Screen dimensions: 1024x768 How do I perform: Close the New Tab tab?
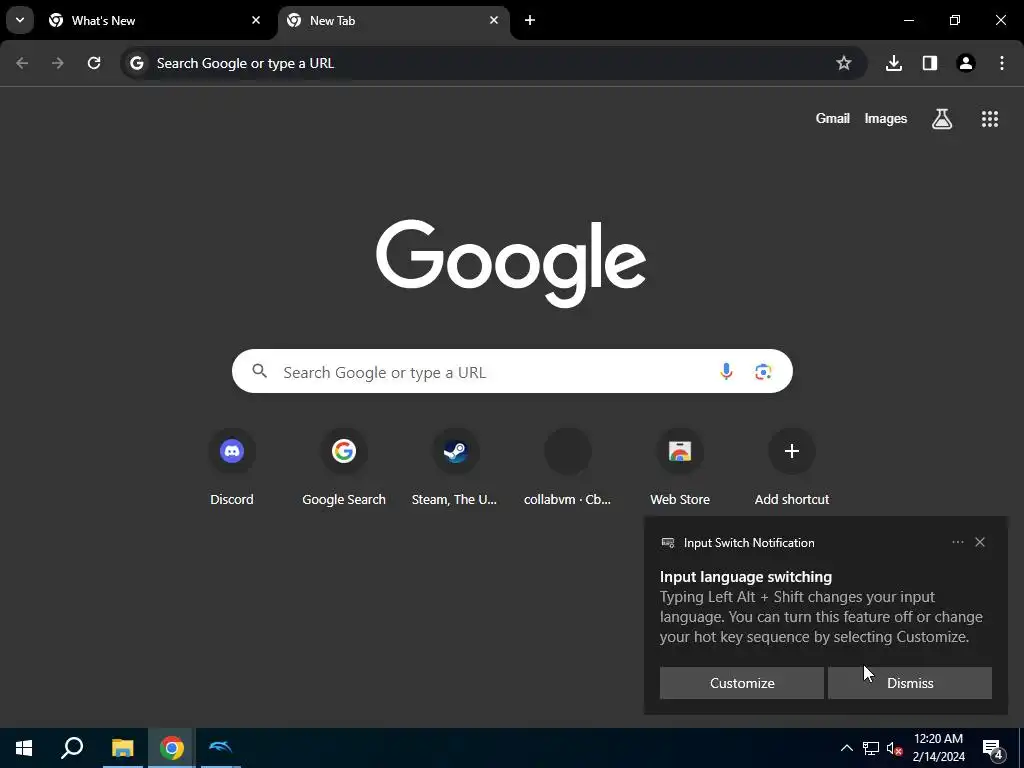pyautogui.click(x=494, y=20)
